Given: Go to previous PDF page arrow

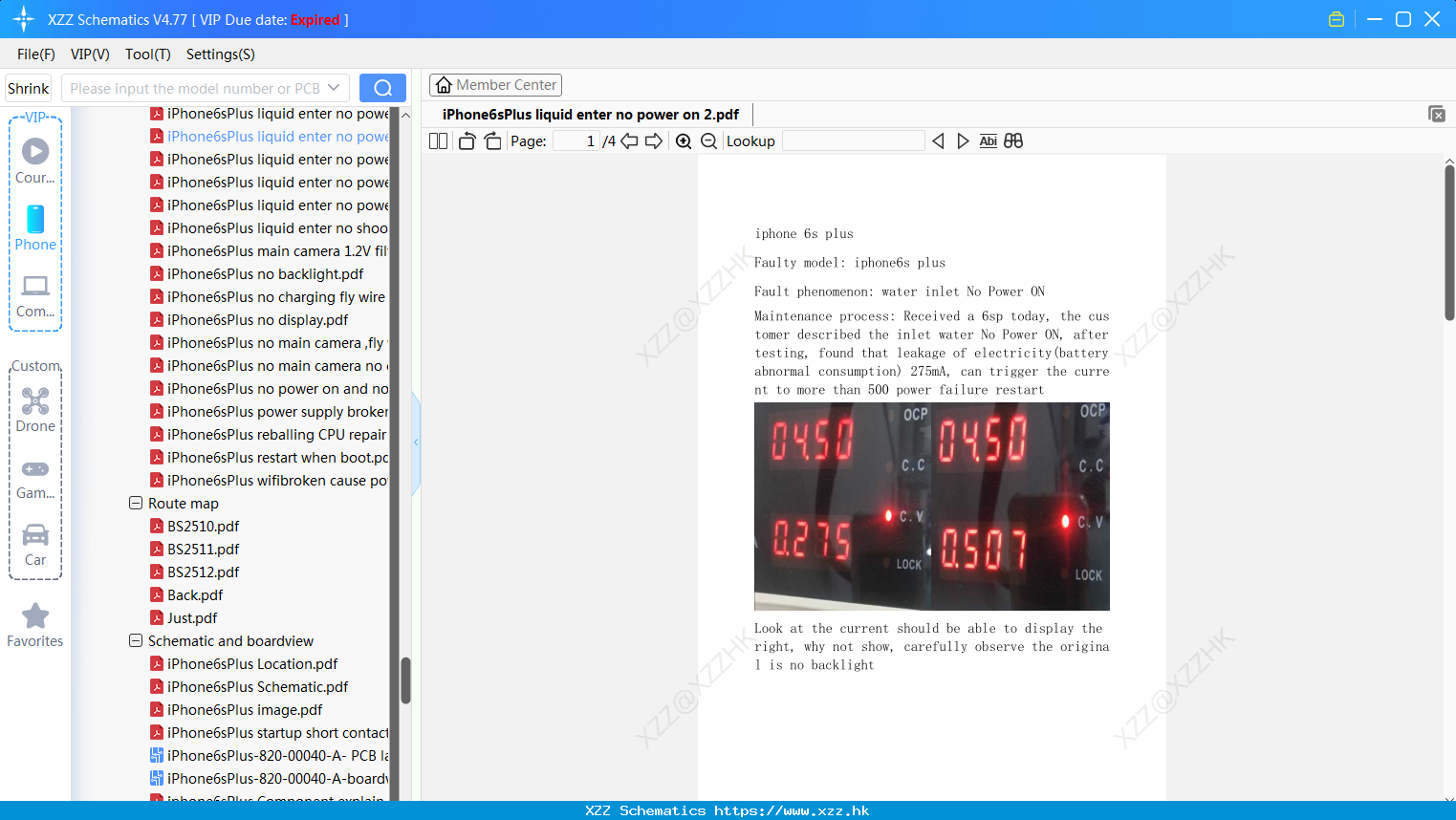Looking at the screenshot, I should 629,141.
